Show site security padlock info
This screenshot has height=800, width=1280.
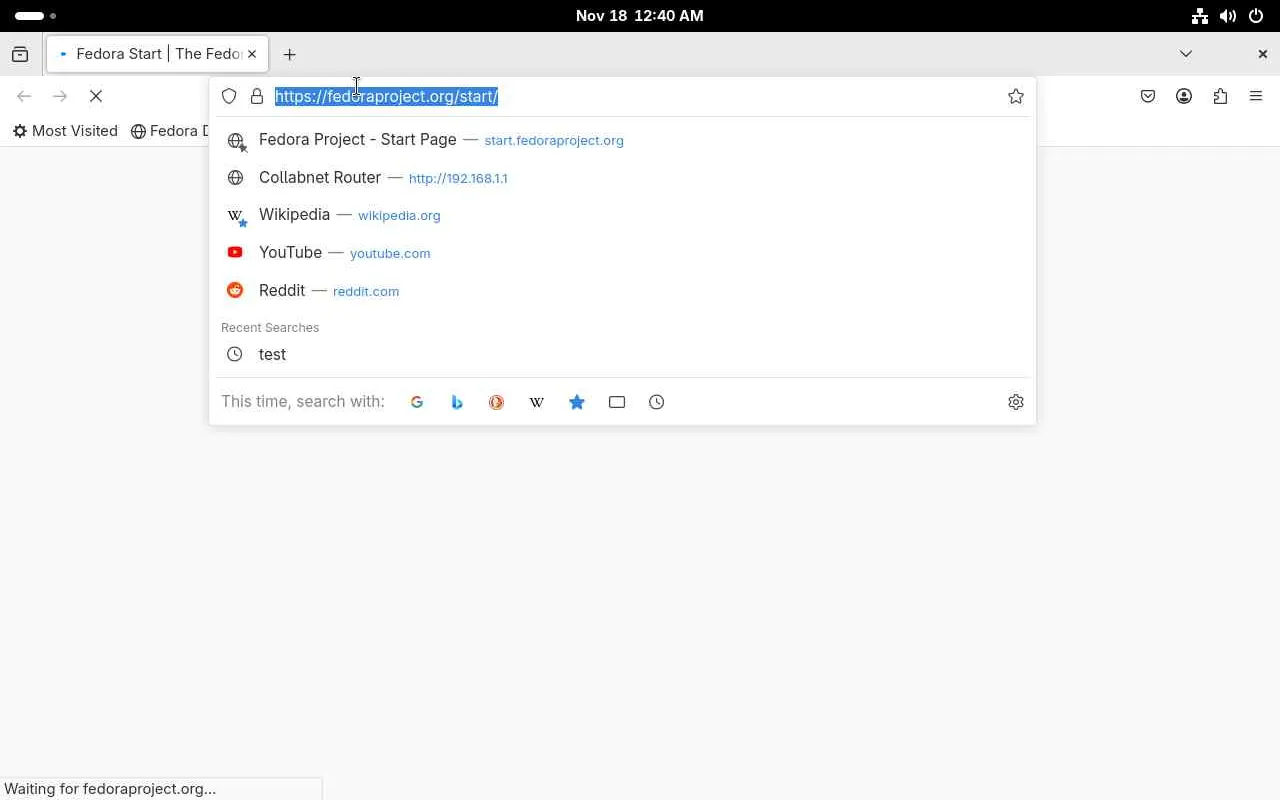(257, 96)
